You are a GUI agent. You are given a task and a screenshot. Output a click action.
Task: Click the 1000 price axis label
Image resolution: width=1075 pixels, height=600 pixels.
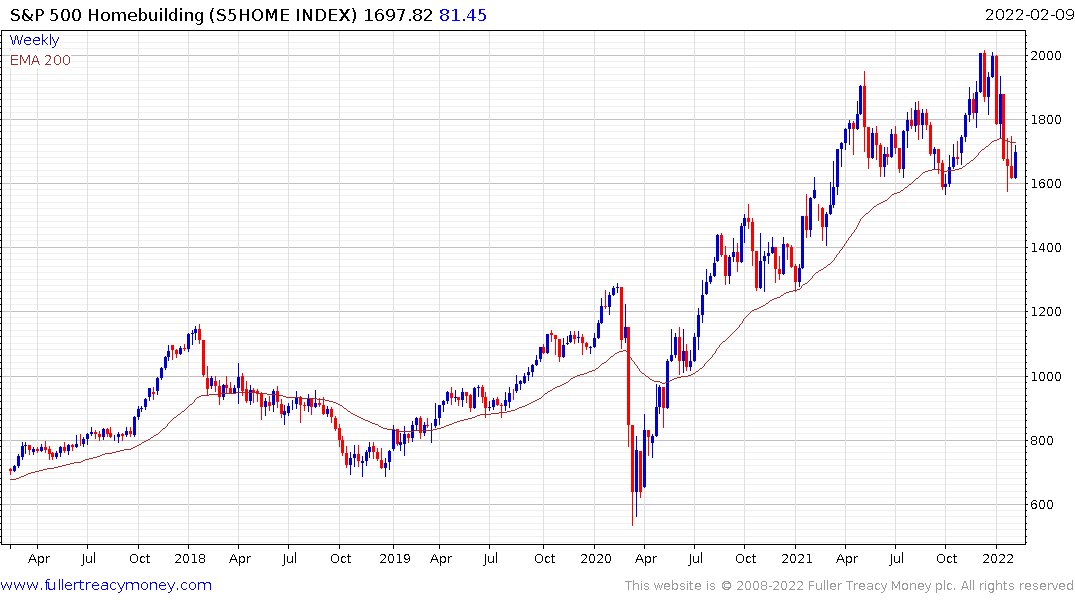(1046, 376)
